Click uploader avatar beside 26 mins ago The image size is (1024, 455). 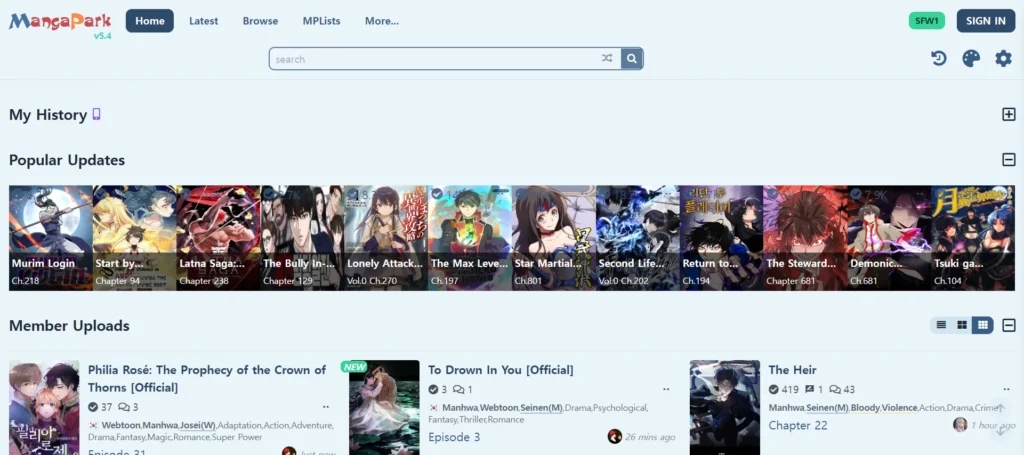tap(615, 437)
